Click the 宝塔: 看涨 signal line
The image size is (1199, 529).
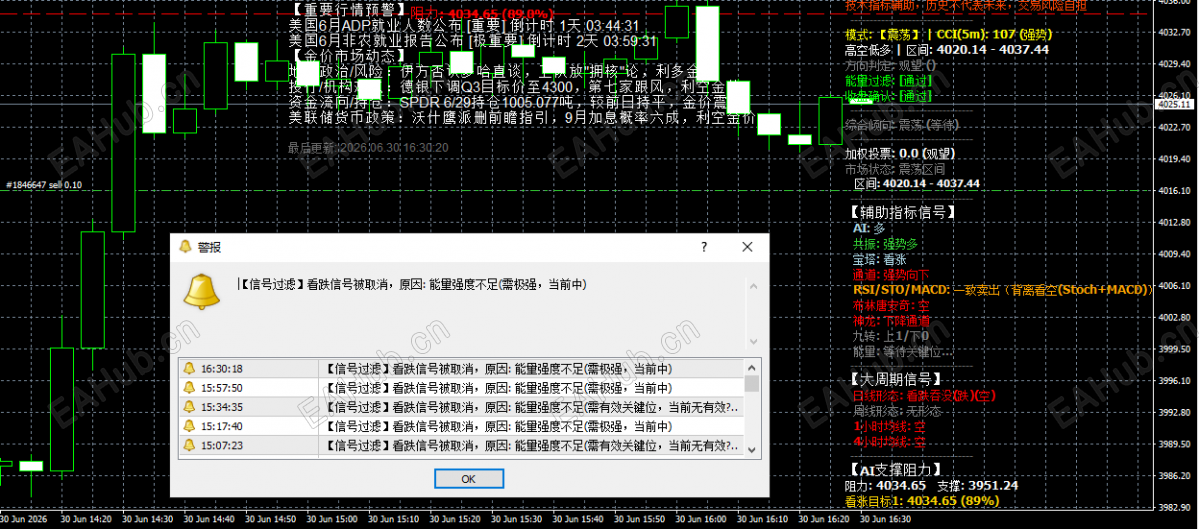[879, 259]
